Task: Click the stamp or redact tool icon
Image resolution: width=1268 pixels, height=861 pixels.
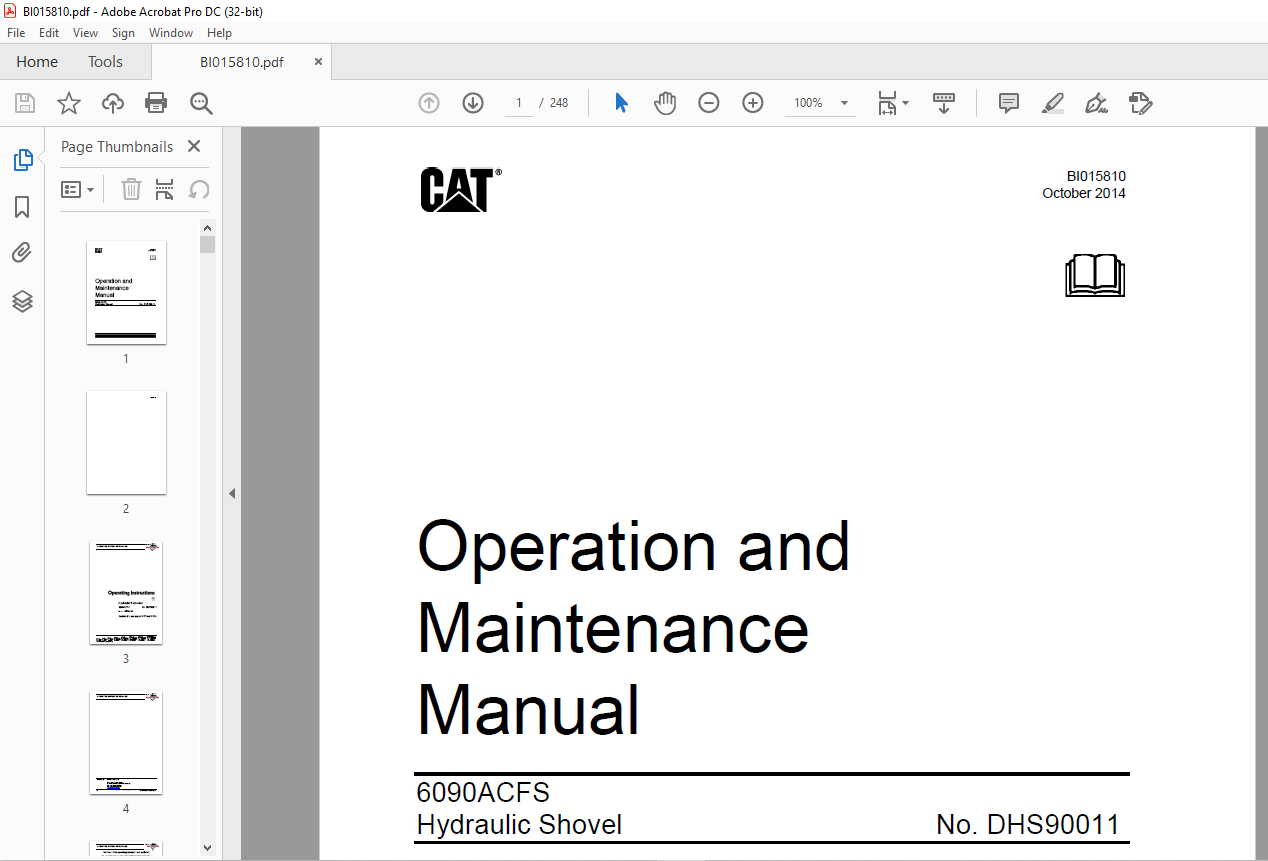Action: click(x=1141, y=103)
